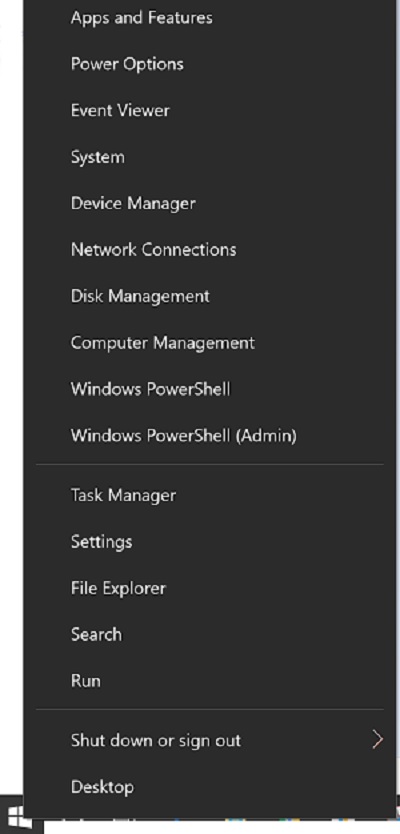Click the taskbar strip beside Start button

tap(221, 826)
